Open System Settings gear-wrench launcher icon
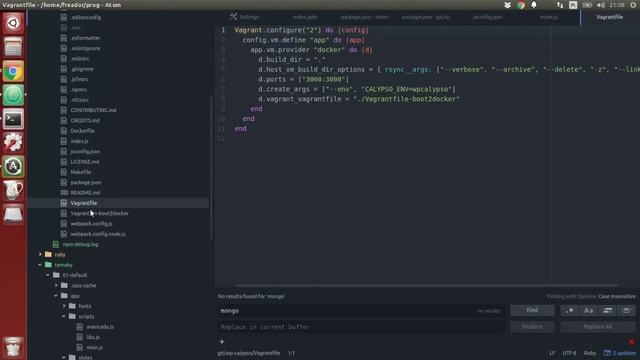This screenshot has height=360, width=640. pyautogui.click(x=13, y=142)
